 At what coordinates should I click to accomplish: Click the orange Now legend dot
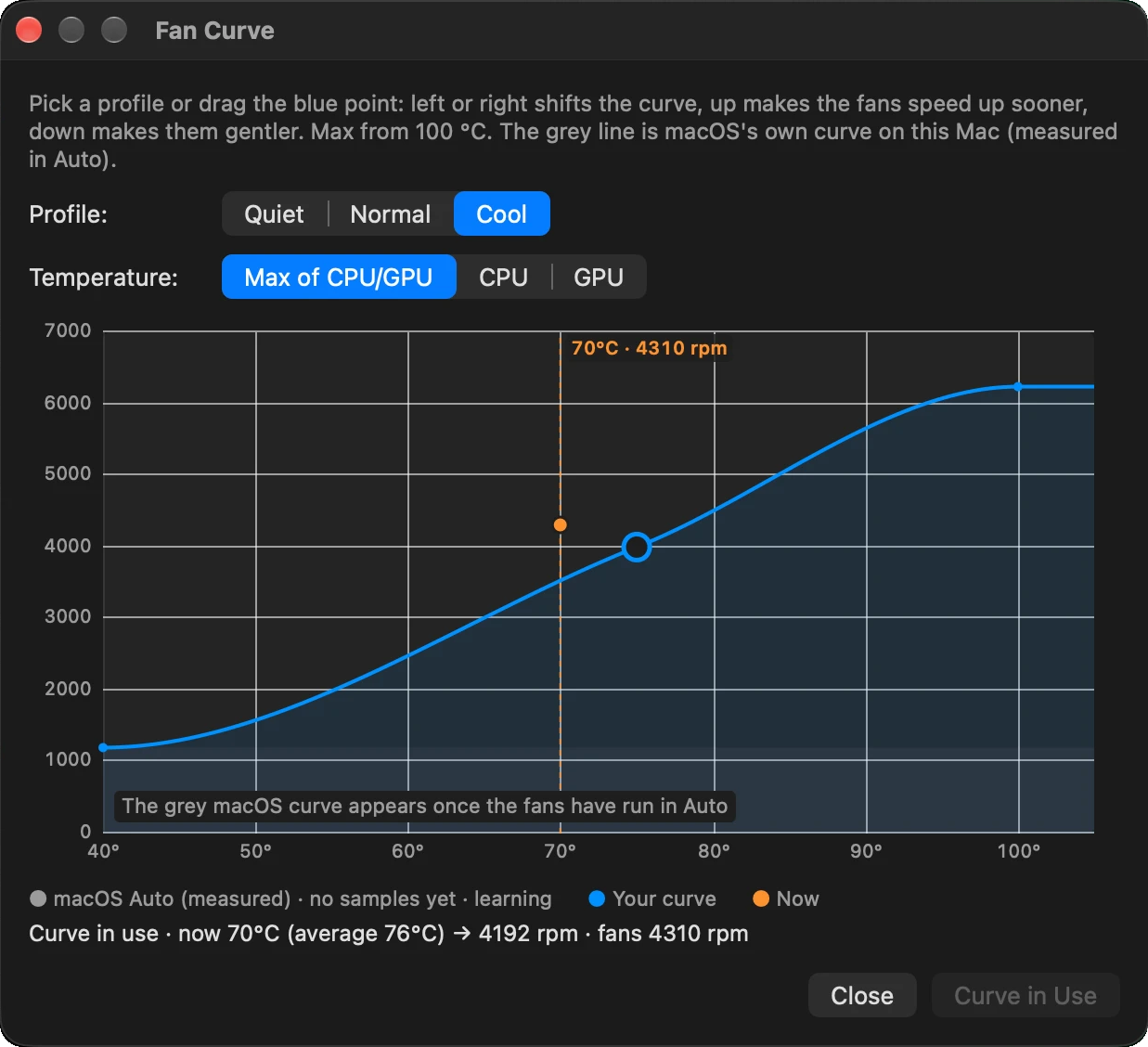(761, 898)
